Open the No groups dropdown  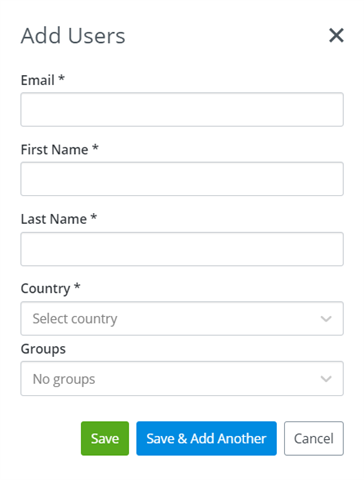(x=182, y=379)
